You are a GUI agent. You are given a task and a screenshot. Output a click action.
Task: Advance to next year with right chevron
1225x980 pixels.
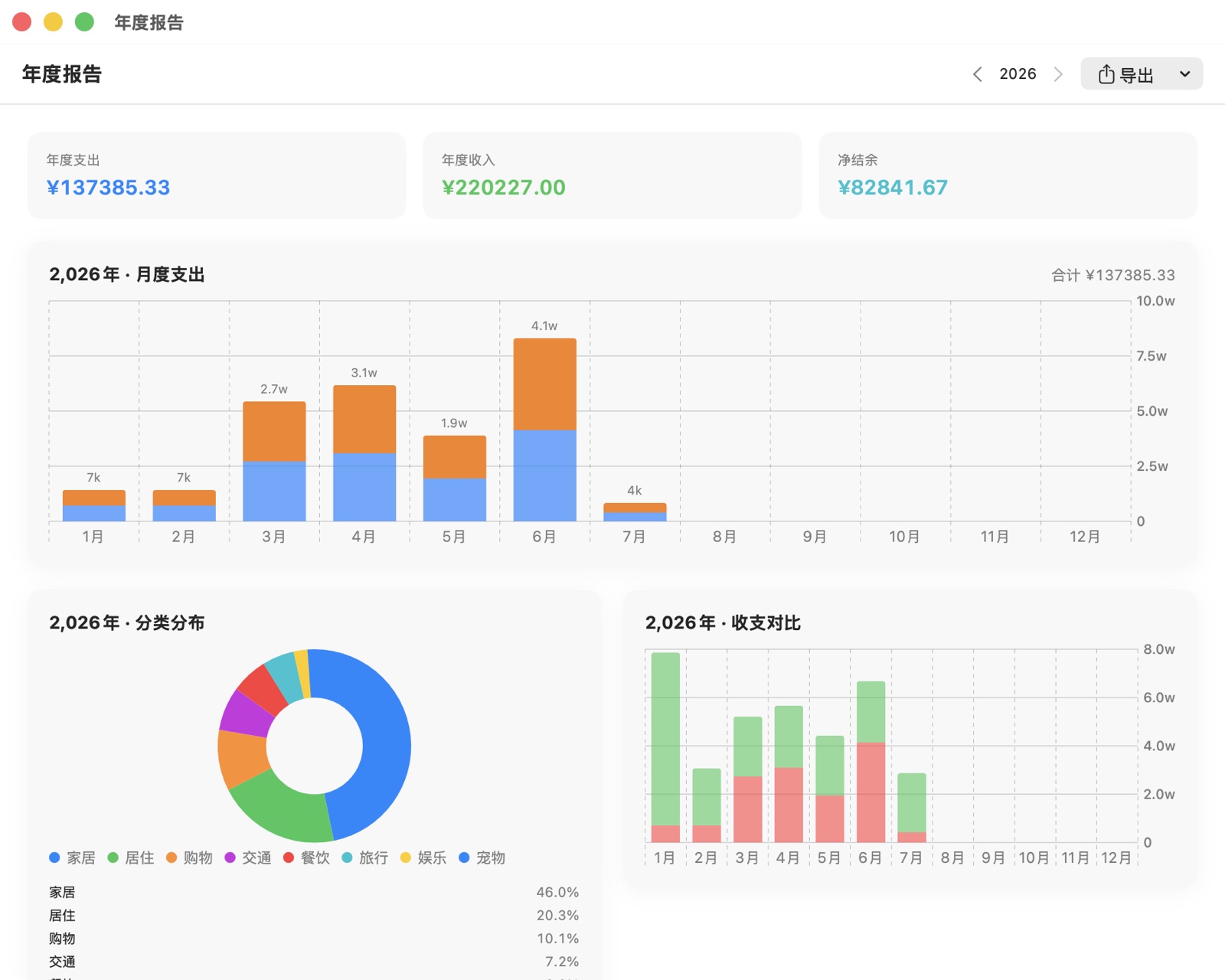(1058, 74)
